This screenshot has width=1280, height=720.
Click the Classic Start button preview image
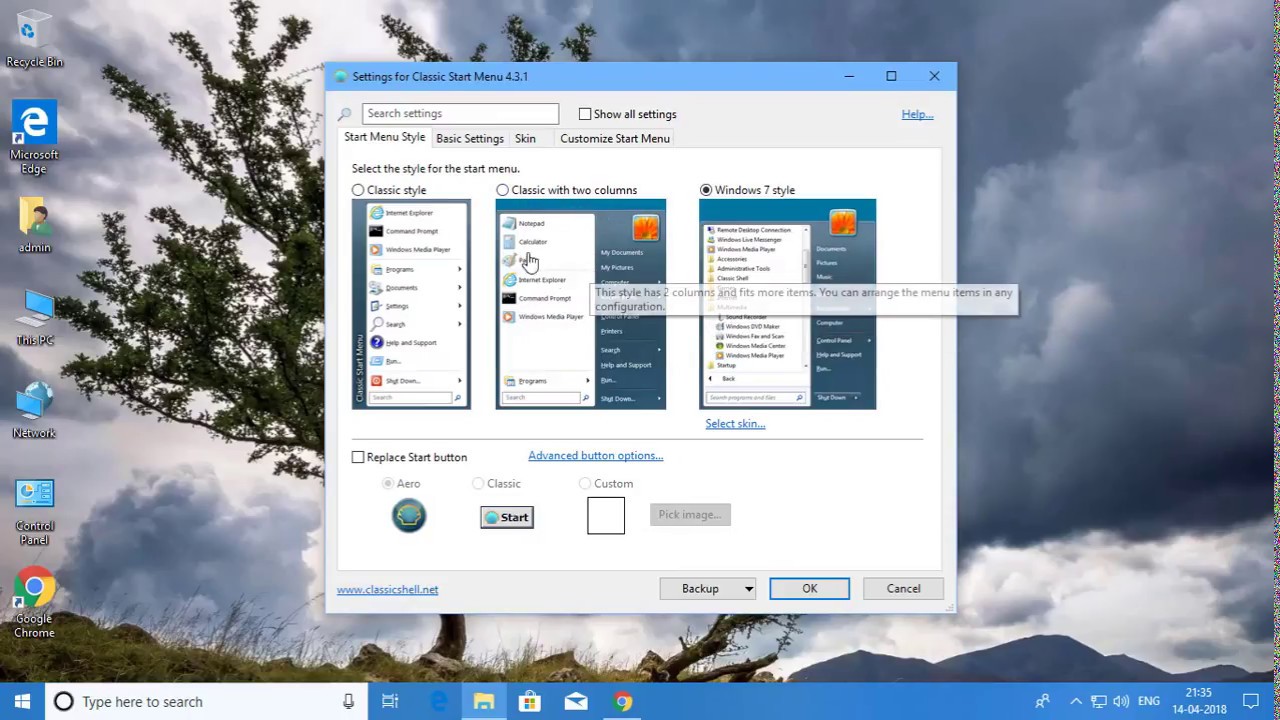pos(507,517)
